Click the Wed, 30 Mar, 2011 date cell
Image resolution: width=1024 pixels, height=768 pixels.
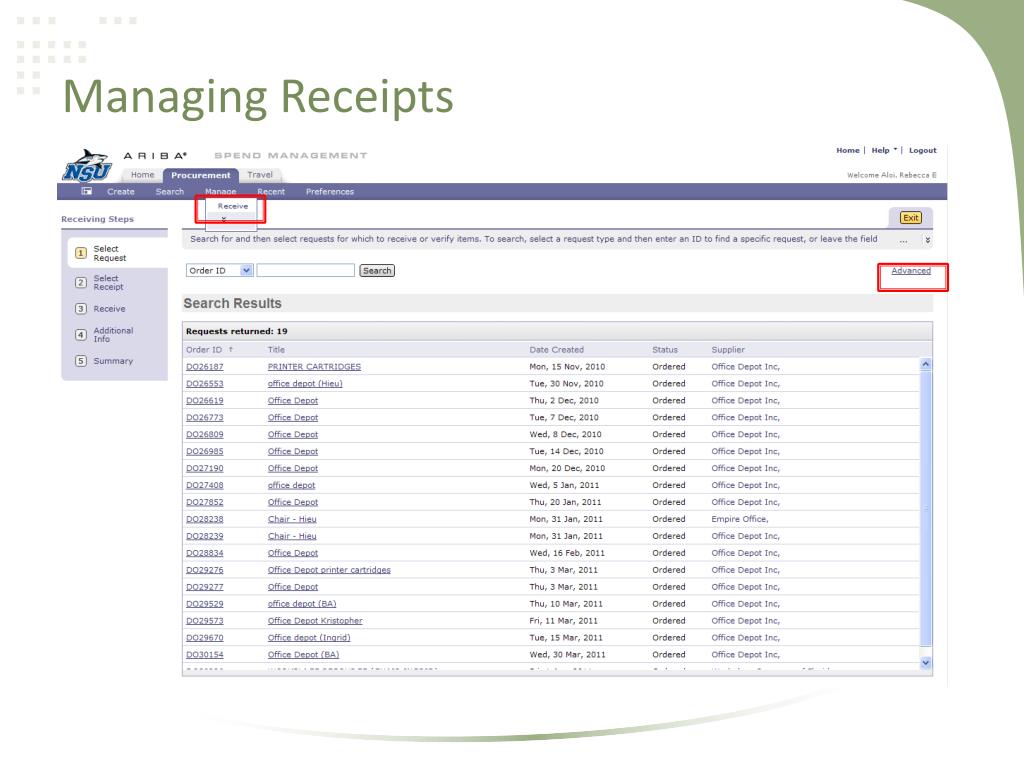point(567,655)
